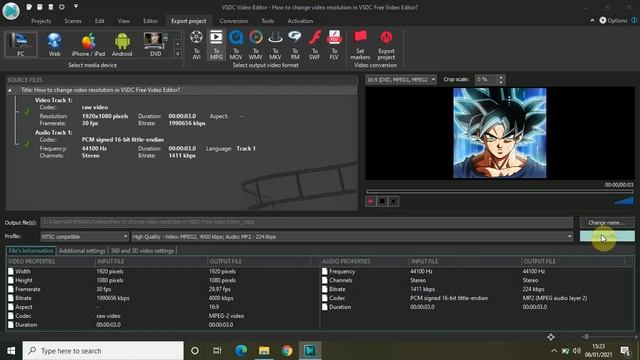Switch to Additional settings tab

pos(82,251)
